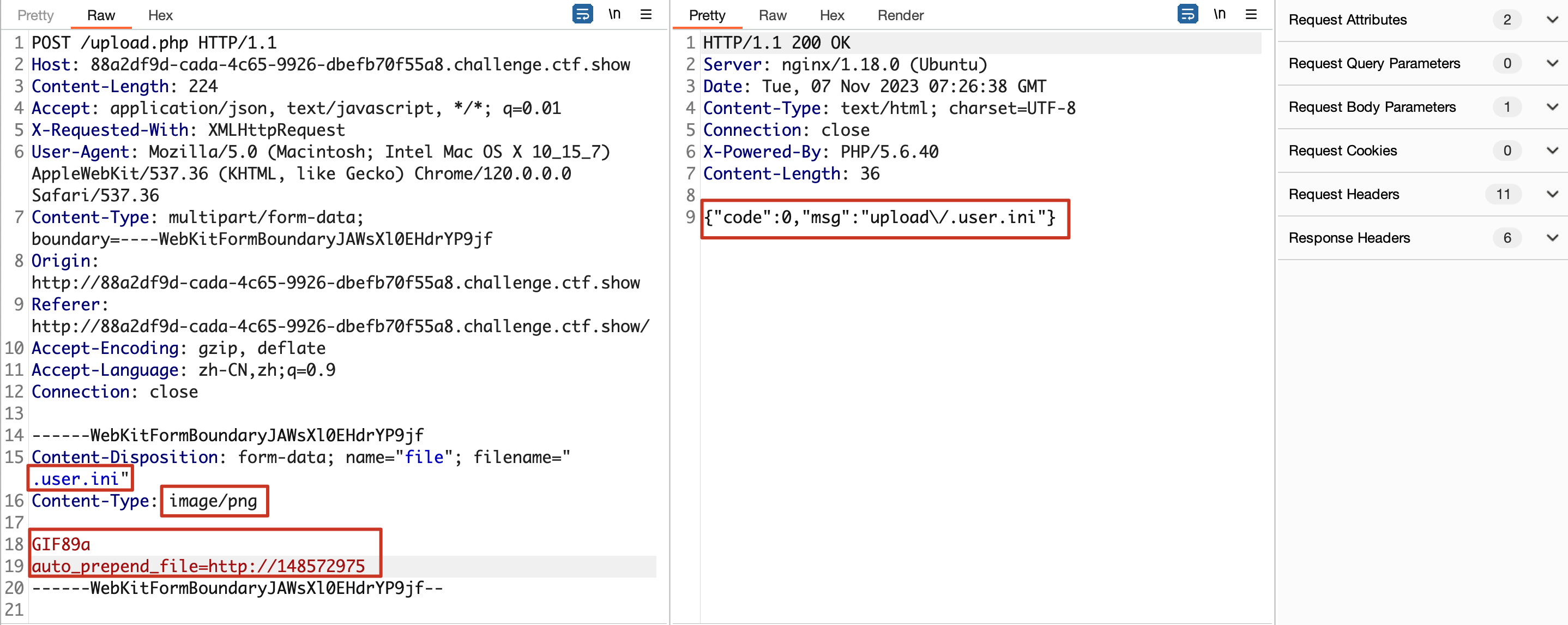Open the response Hex tab

[832, 15]
